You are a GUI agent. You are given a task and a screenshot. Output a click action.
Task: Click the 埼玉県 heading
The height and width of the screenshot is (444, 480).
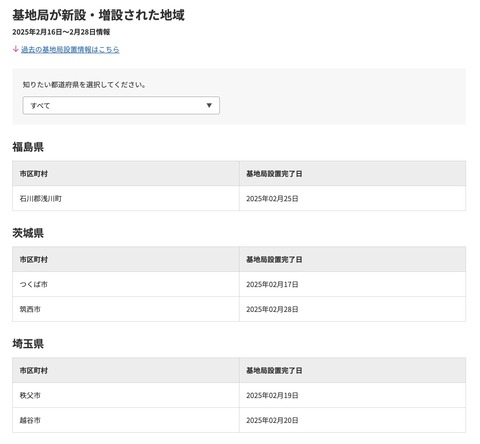(28, 344)
